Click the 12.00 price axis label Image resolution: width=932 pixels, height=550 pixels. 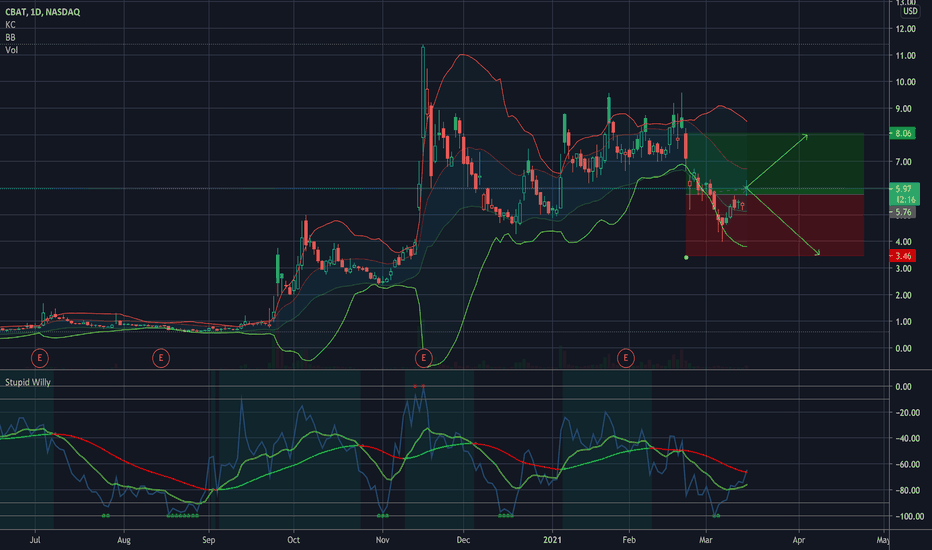905,29
